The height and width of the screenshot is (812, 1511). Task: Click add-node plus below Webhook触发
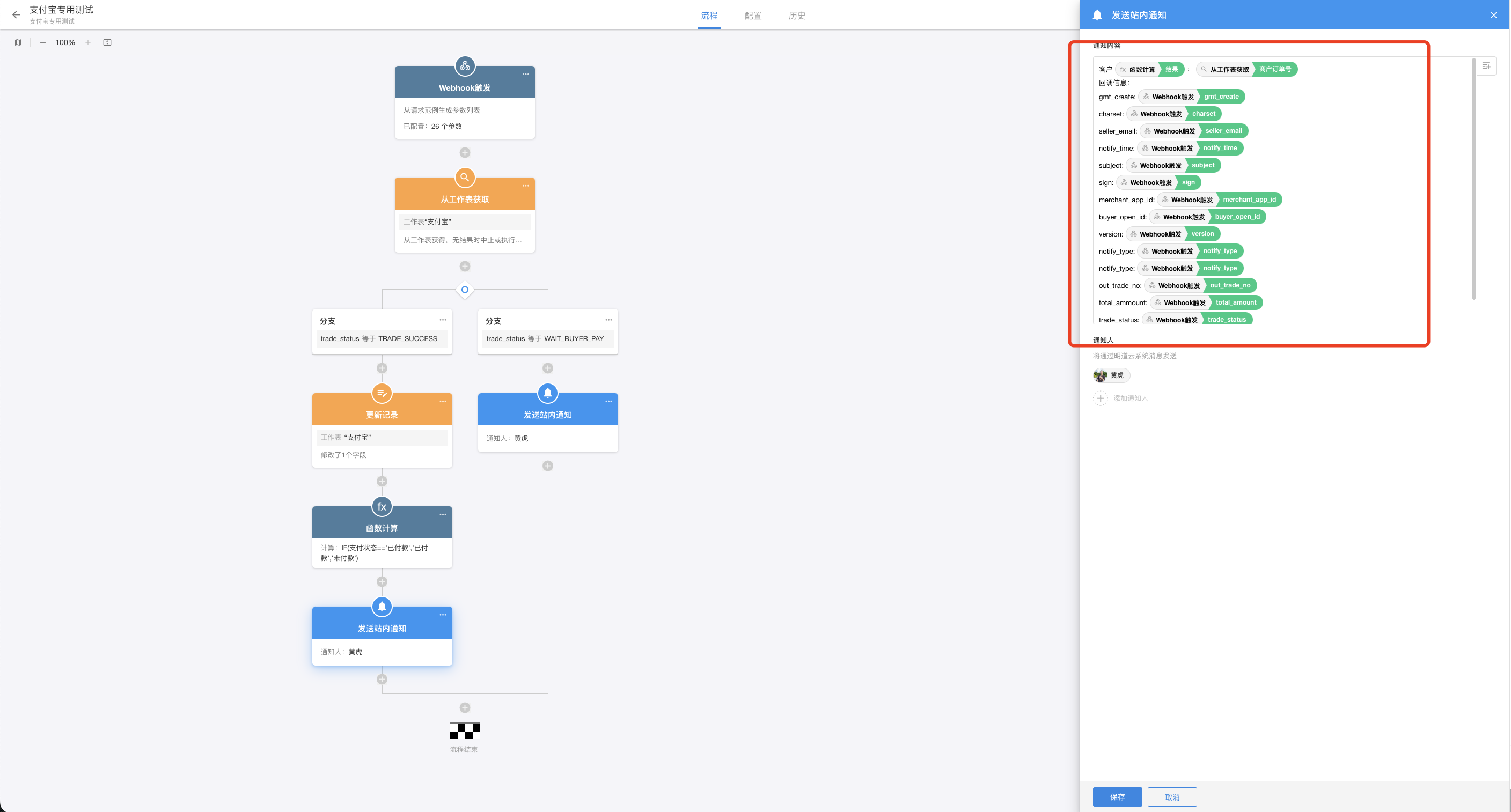coord(465,152)
